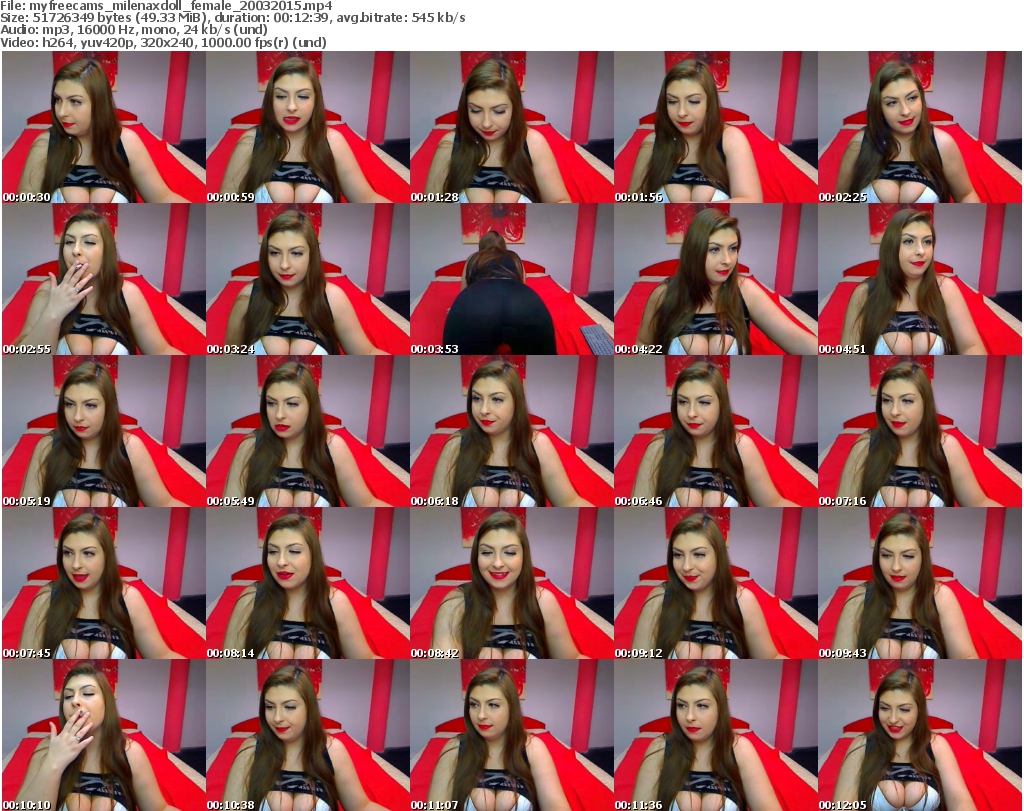Image resolution: width=1024 pixels, height=811 pixels.
Task: Choose the frame stamped 00:03:24
Action: (308, 279)
